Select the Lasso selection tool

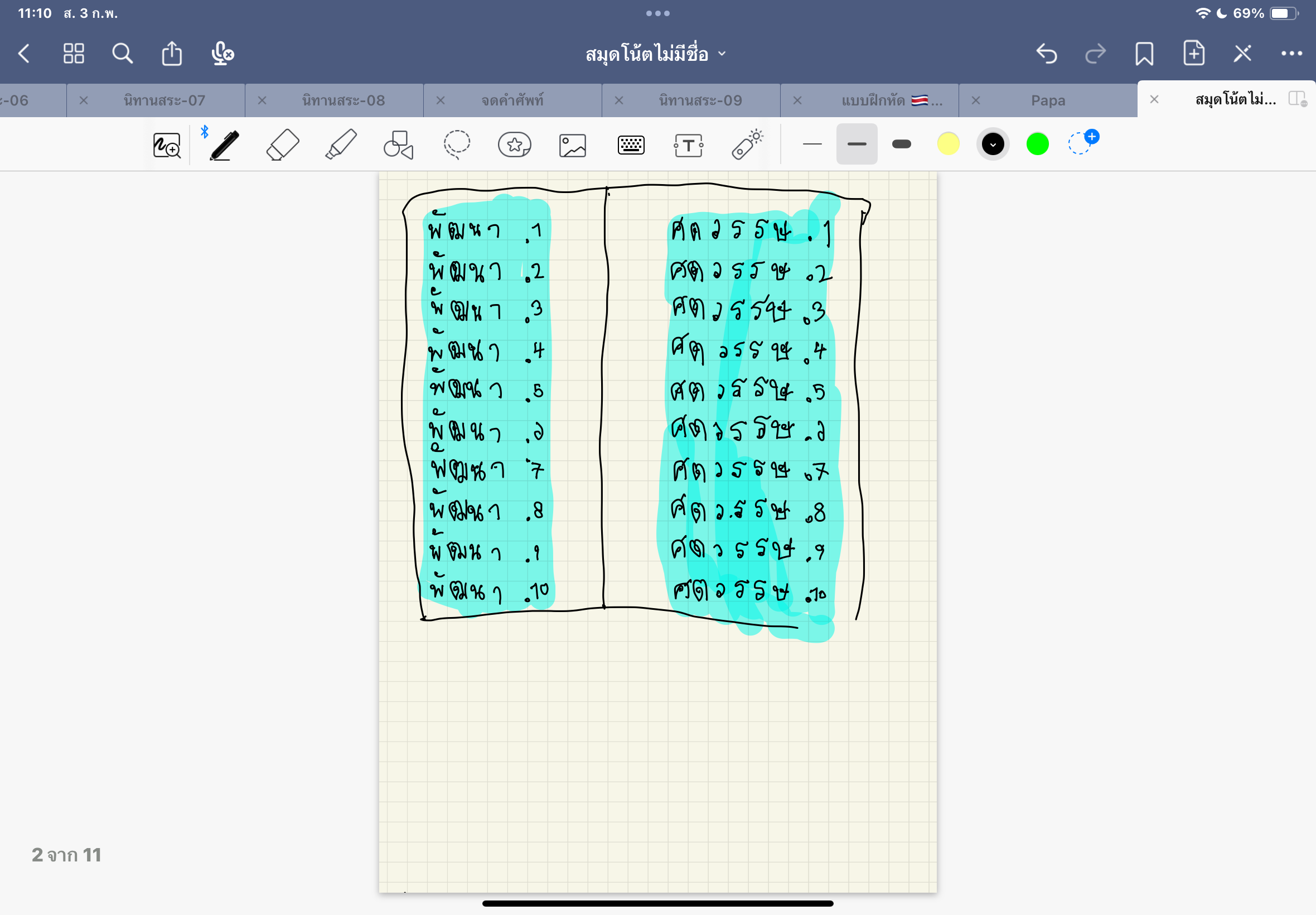[457, 145]
